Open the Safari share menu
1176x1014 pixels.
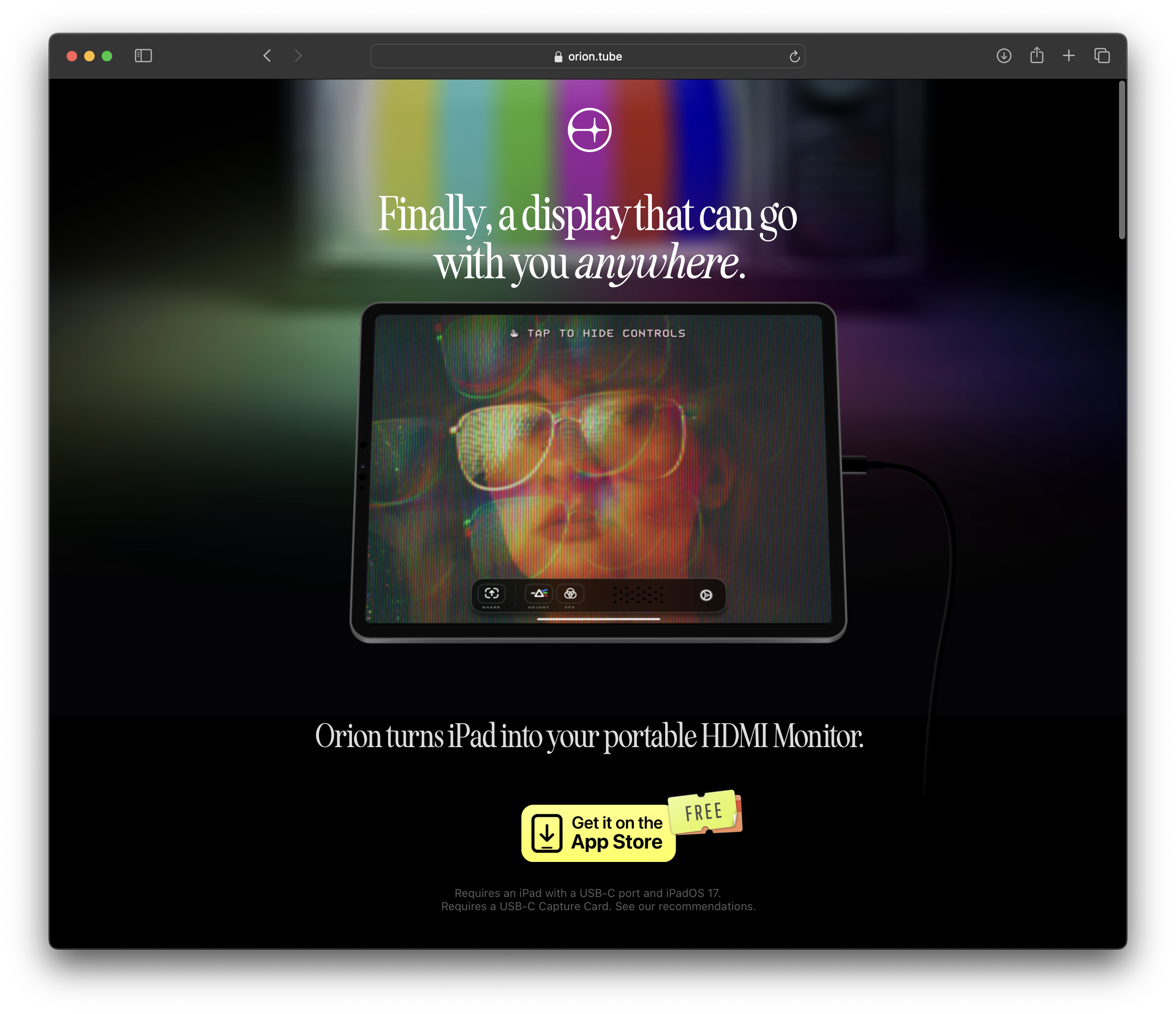pos(1036,56)
